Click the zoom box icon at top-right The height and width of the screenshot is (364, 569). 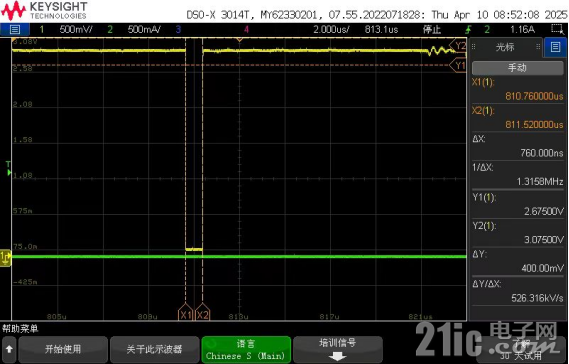[x=556, y=29]
